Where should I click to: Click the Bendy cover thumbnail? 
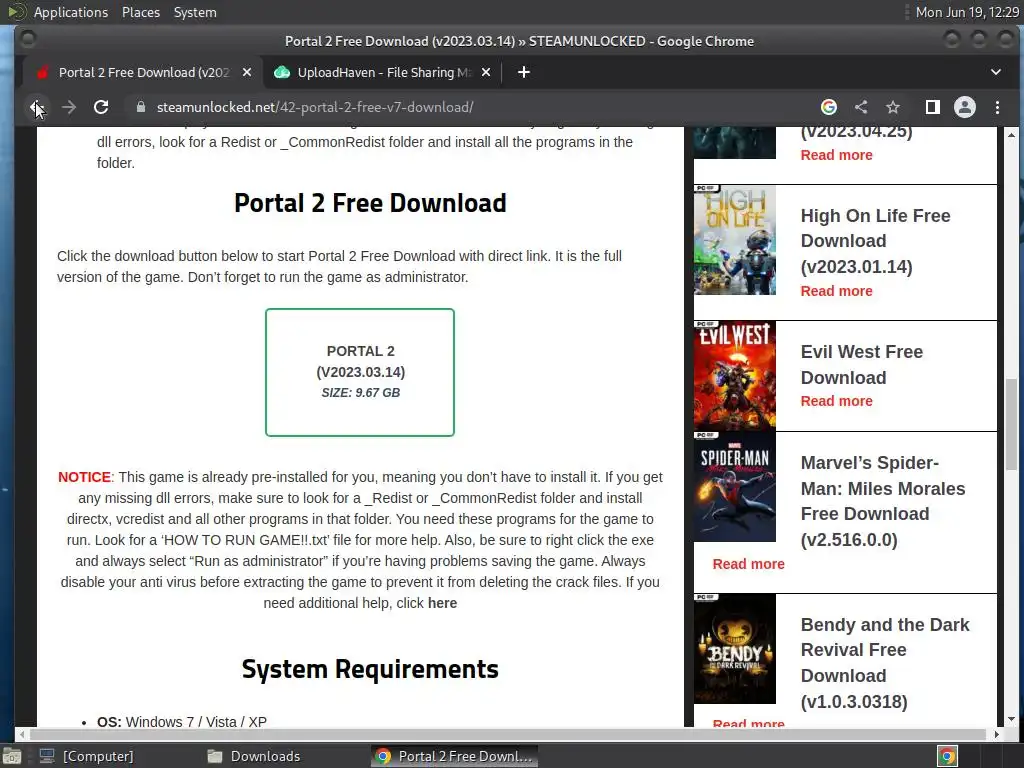click(735, 649)
